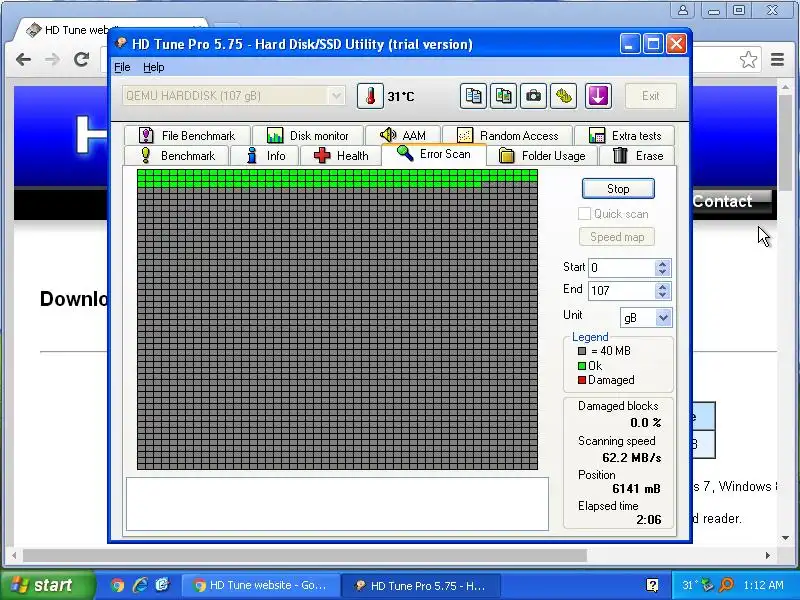Click the browser horizontal scrollbar

[x=305, y=555]
